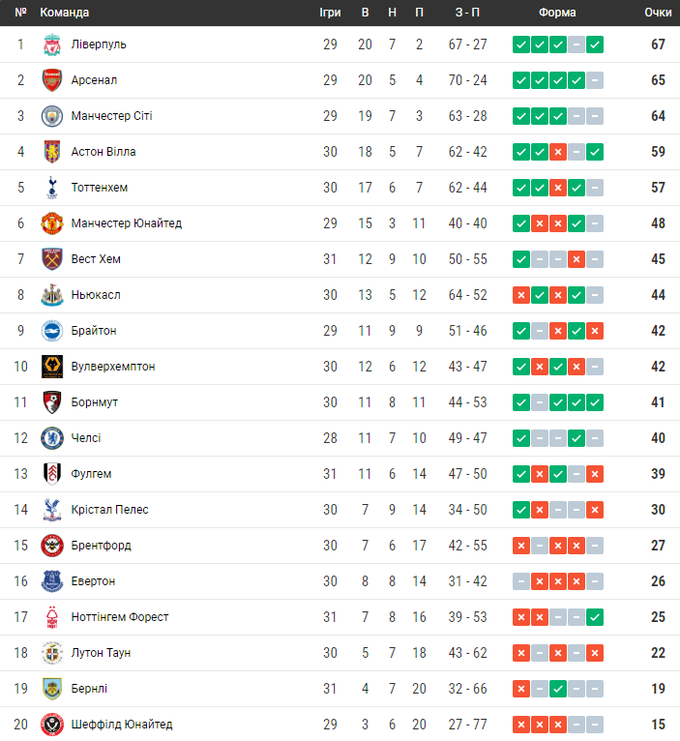This screenshot has width=680, height=741.
Task: Click Liverpool's most recent green win badge
Action: pos(595,44)
